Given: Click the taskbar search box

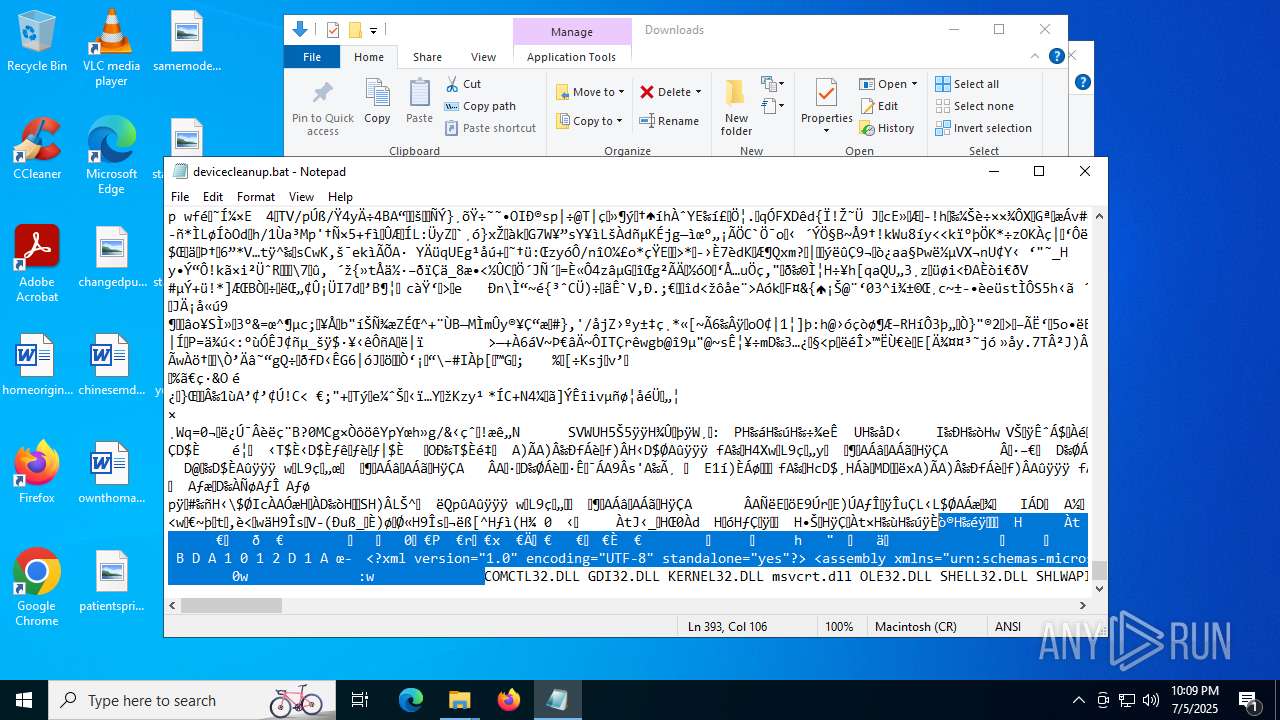Looking at the screenshot, I should 192,700.
